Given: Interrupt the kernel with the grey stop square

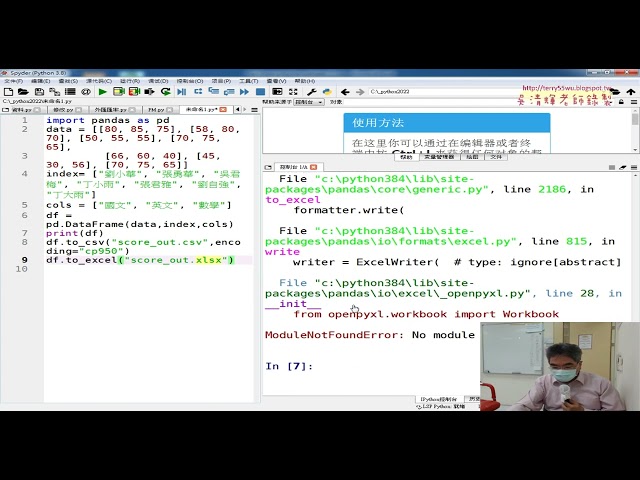Looking at the screenshot, I should (x=611, y=167).
